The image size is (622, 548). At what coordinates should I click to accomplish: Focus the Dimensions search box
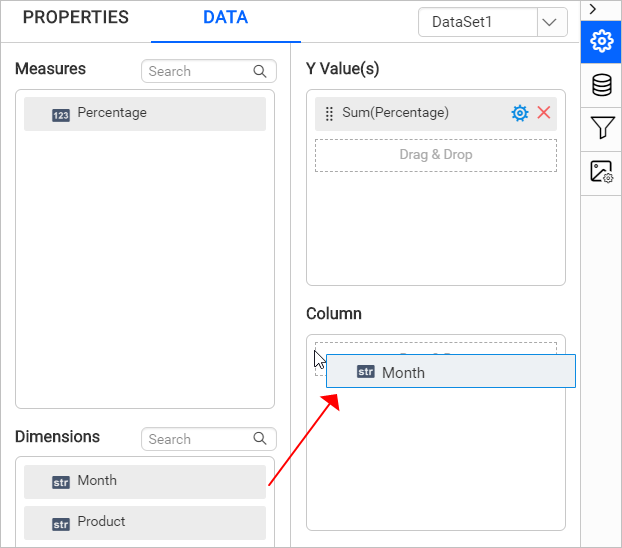click(x=197, y=439)
